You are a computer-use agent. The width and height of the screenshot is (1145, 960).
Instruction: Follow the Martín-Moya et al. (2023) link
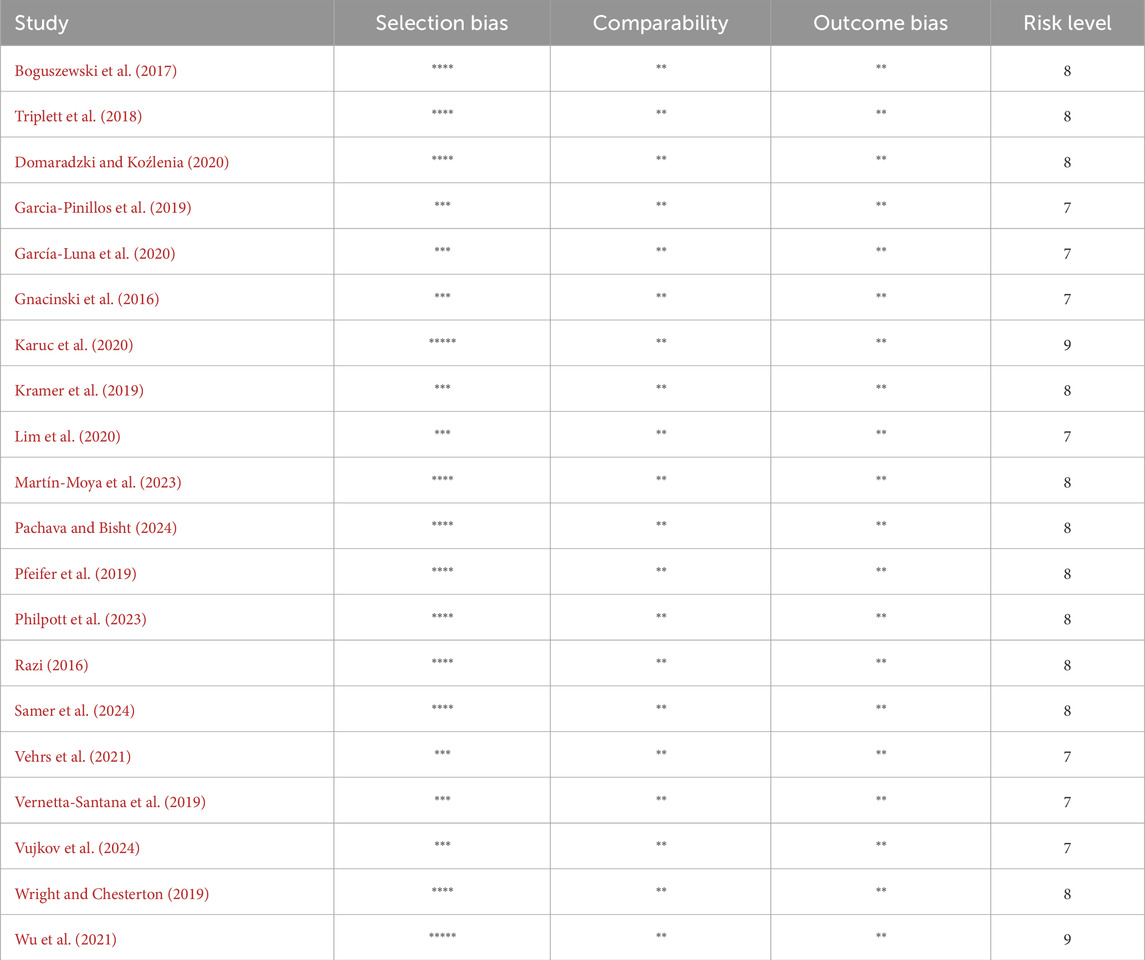98,482
